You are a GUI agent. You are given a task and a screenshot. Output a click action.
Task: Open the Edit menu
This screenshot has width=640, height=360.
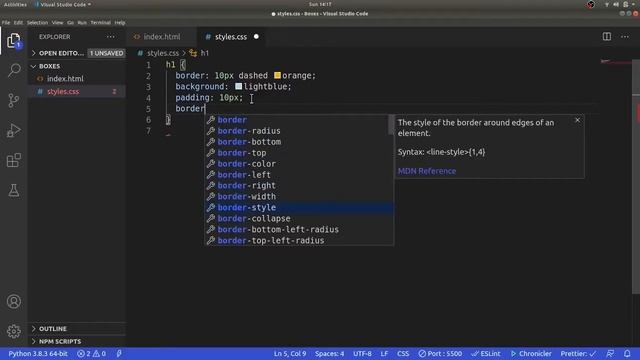point(18,23)
